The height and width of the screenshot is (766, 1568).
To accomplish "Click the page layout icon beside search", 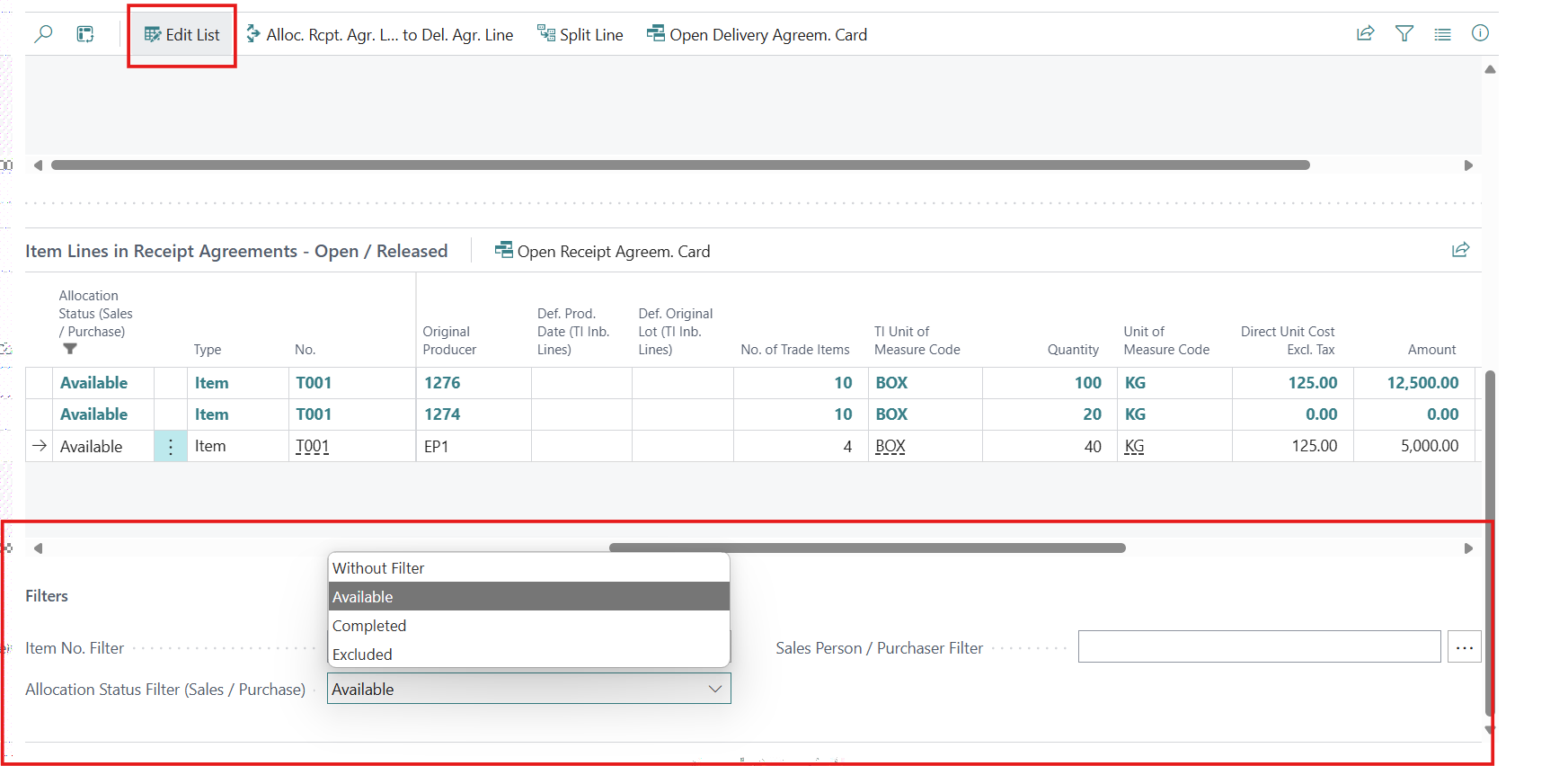I will tap(85, 34).
